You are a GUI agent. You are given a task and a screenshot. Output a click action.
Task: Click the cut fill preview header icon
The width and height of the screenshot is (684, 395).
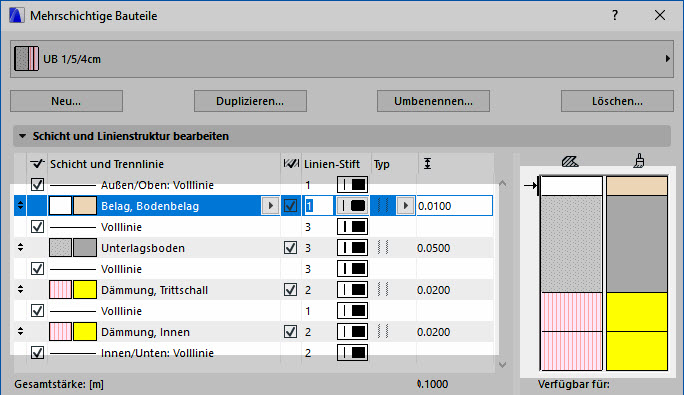570,162
